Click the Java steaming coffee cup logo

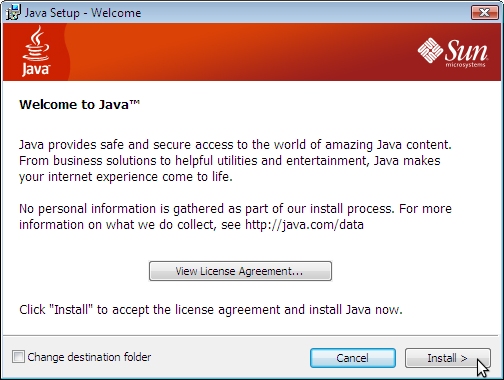[x=36, y=44]
